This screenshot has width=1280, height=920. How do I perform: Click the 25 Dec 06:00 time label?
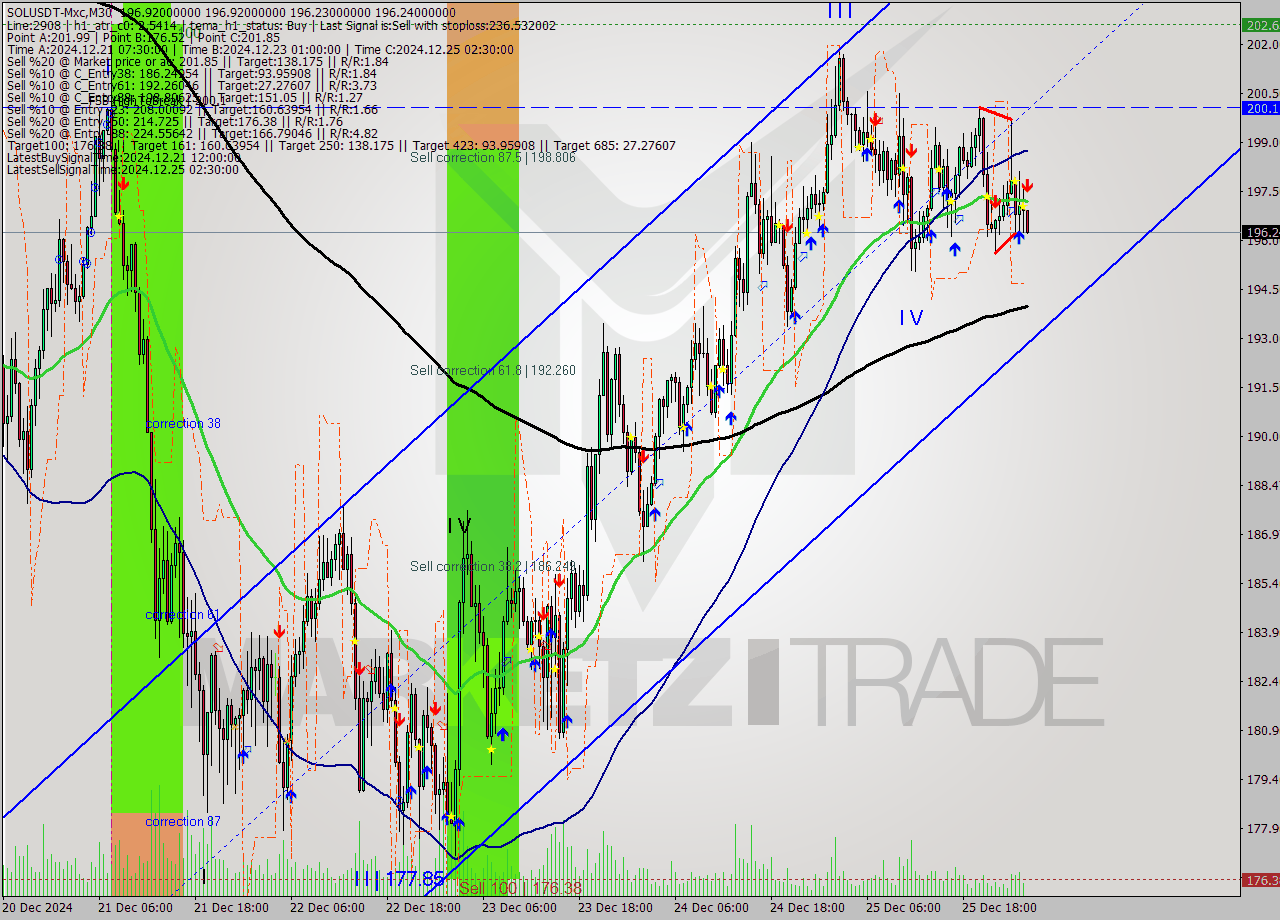(x=903, y=908)
